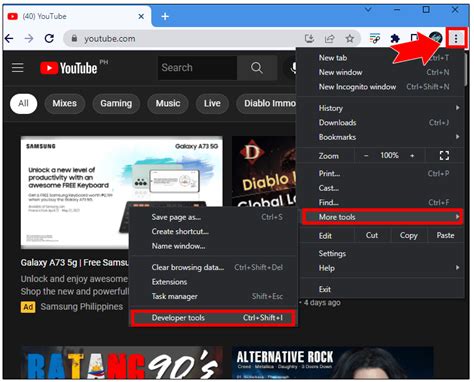Choose Exit in the Chrome menu
The height and width of the screenshot is (382, 474).
[380, 289]
